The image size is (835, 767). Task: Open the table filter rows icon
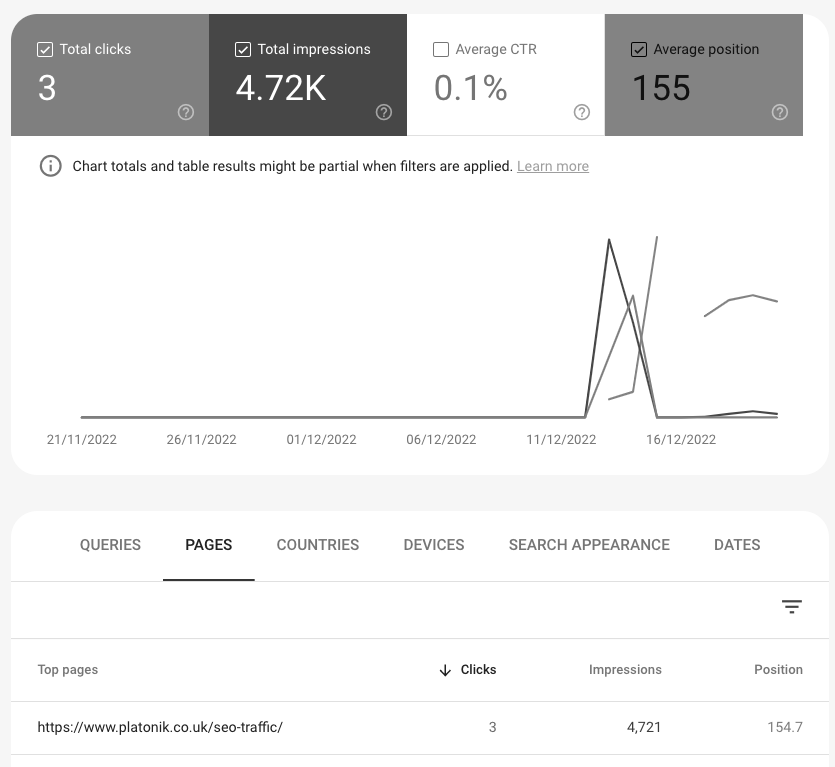tap(792, 607)
